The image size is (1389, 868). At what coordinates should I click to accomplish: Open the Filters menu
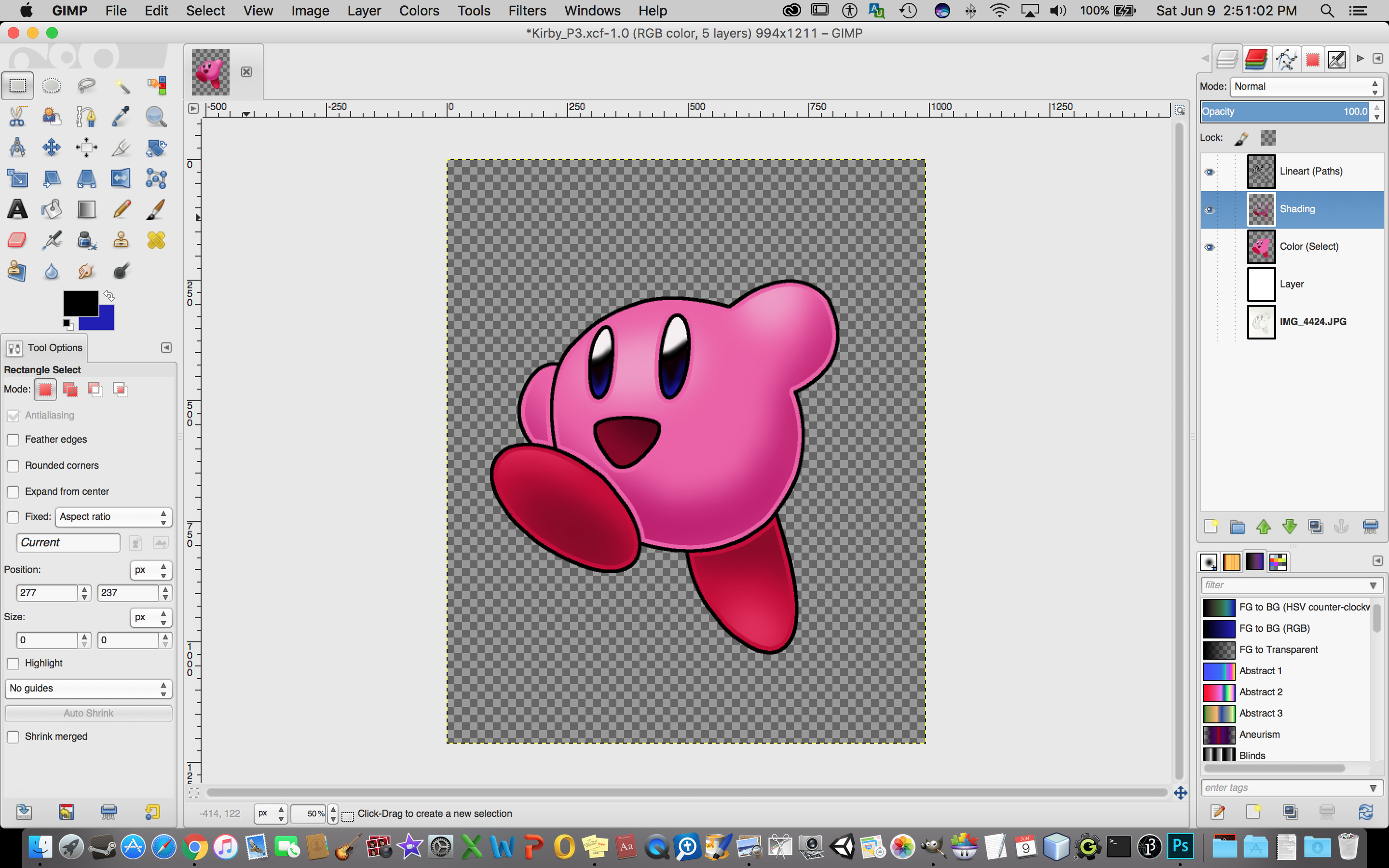click(x=527, y=11)
